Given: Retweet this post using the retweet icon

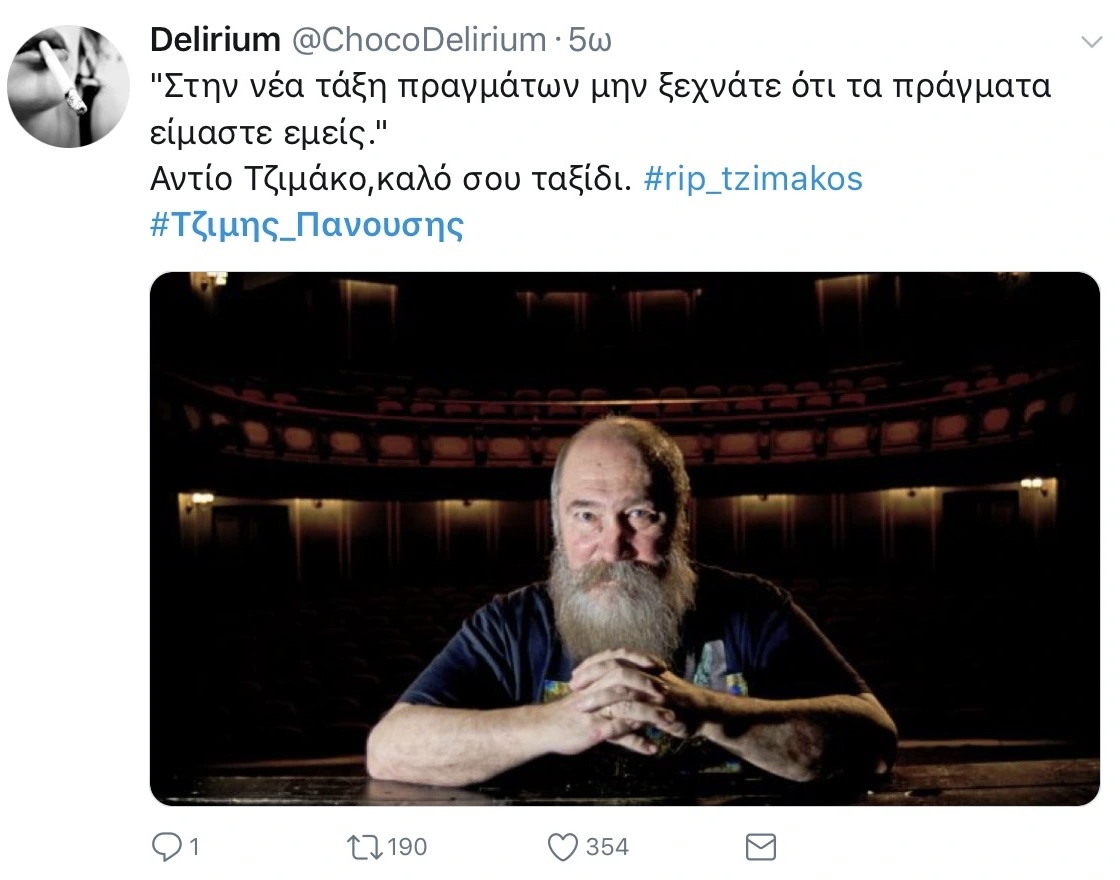Looking at the screenshot, I should (x=364, y=847).
